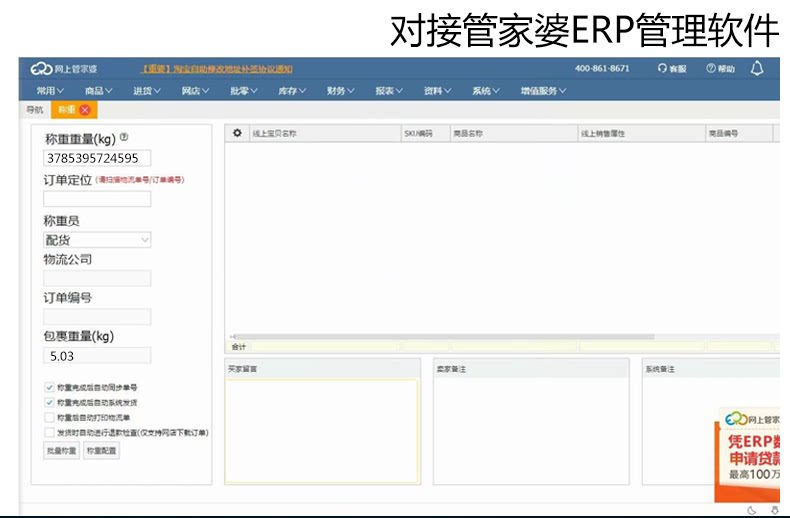This screenshot has height=518, width=790.
Task: Expand the 进货 menu
Action: (147, 91)
